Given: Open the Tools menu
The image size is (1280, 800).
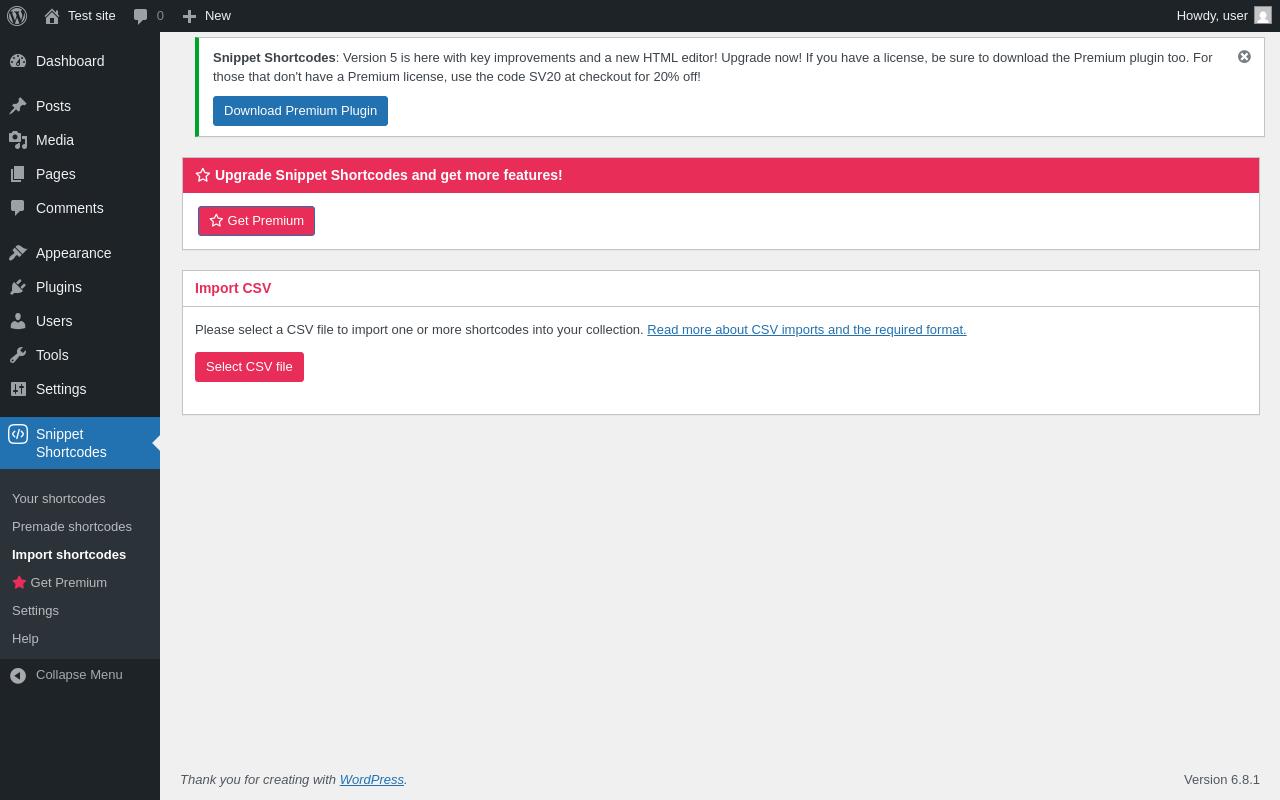Looking at the screenshot, I should [52, 355].
